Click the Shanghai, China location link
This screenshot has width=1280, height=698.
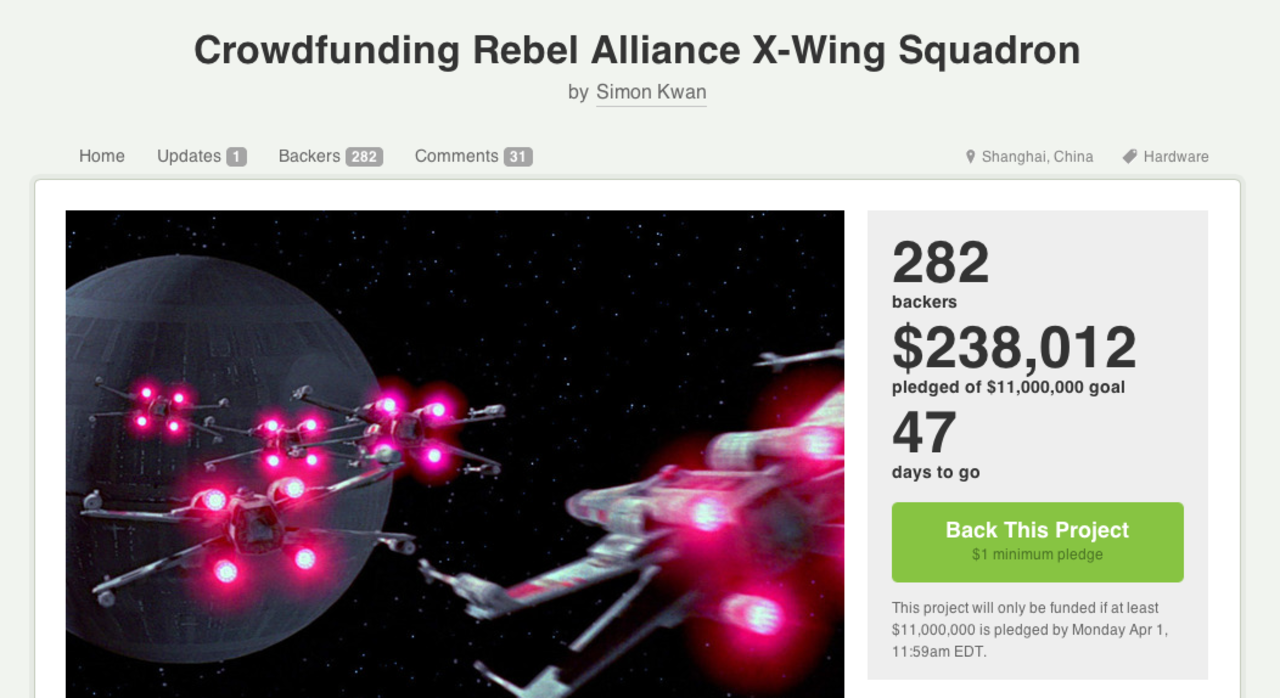[1037, 156]
